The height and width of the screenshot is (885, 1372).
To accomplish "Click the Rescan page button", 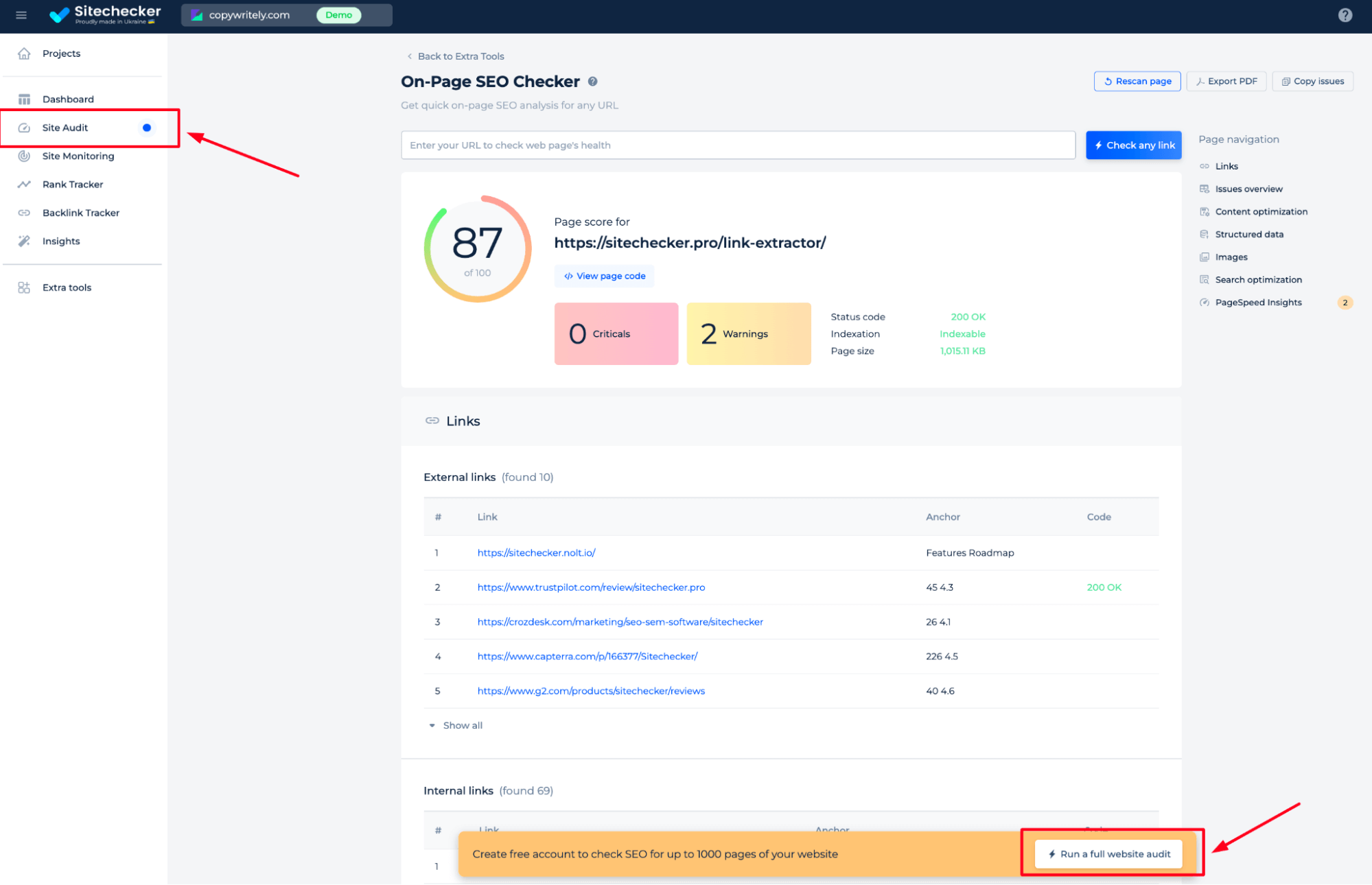I will coord(1137,81).
